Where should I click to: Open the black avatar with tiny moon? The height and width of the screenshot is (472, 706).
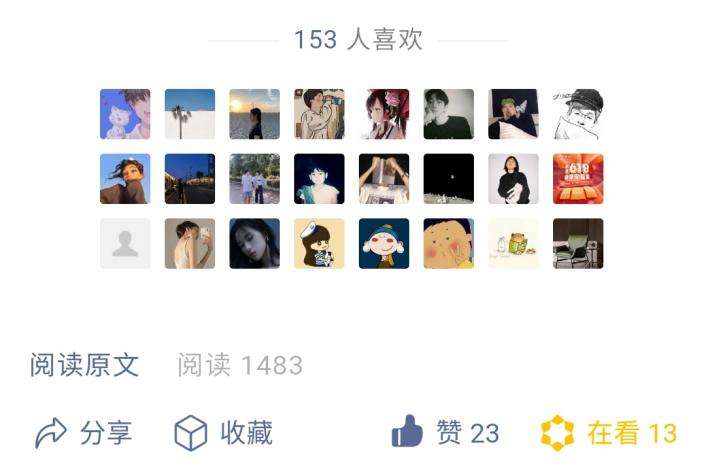pyautogui.click(x=449, y=179)
